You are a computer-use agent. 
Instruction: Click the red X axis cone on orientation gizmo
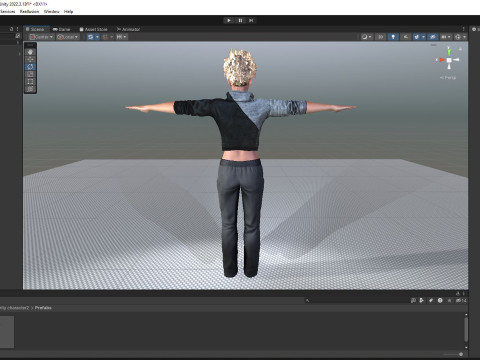(441, 60)
